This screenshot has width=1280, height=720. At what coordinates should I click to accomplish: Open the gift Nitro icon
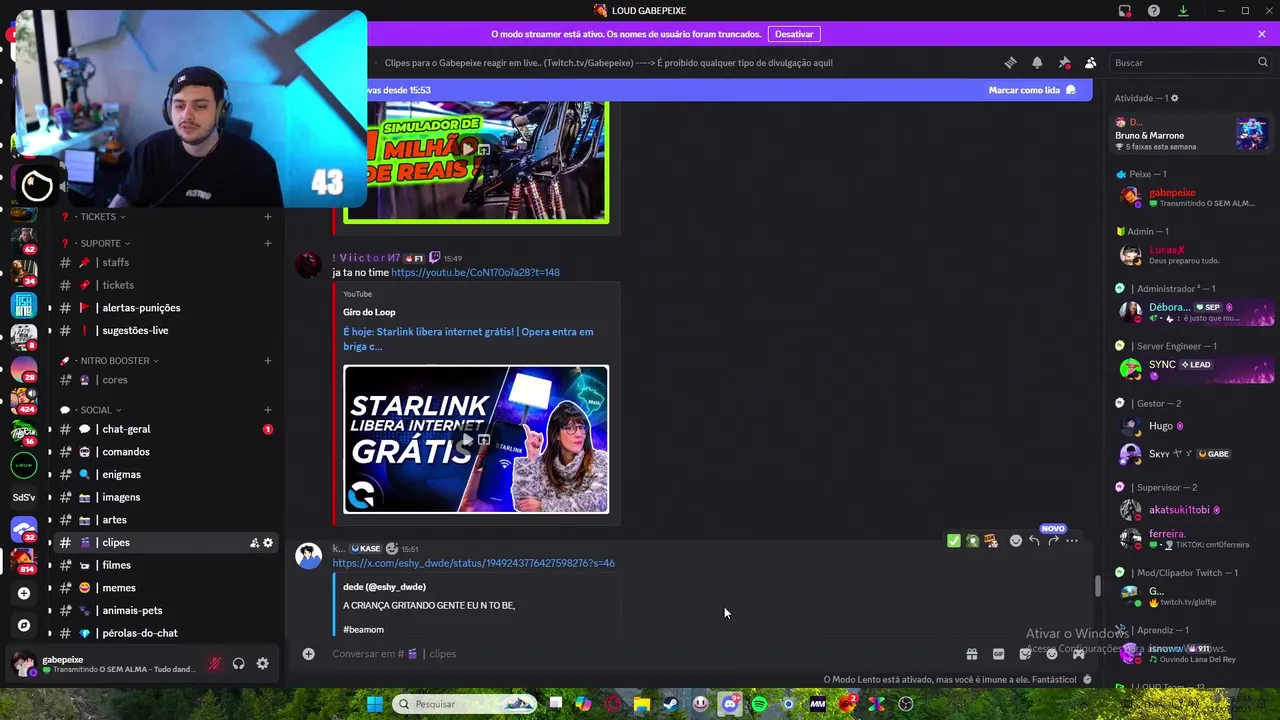(x=971, y=654)
